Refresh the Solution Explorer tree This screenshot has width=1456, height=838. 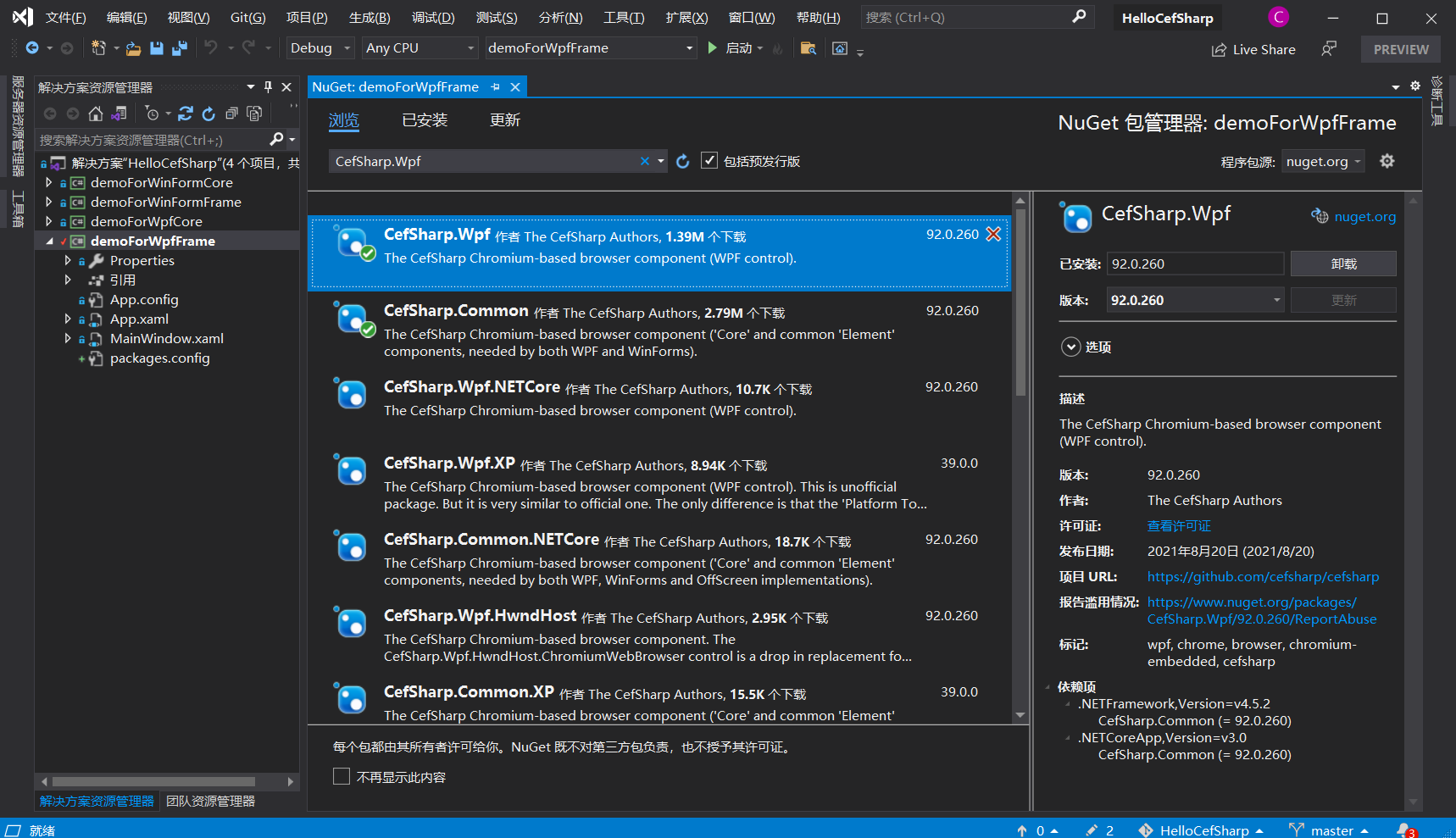[x=208, y=114]
